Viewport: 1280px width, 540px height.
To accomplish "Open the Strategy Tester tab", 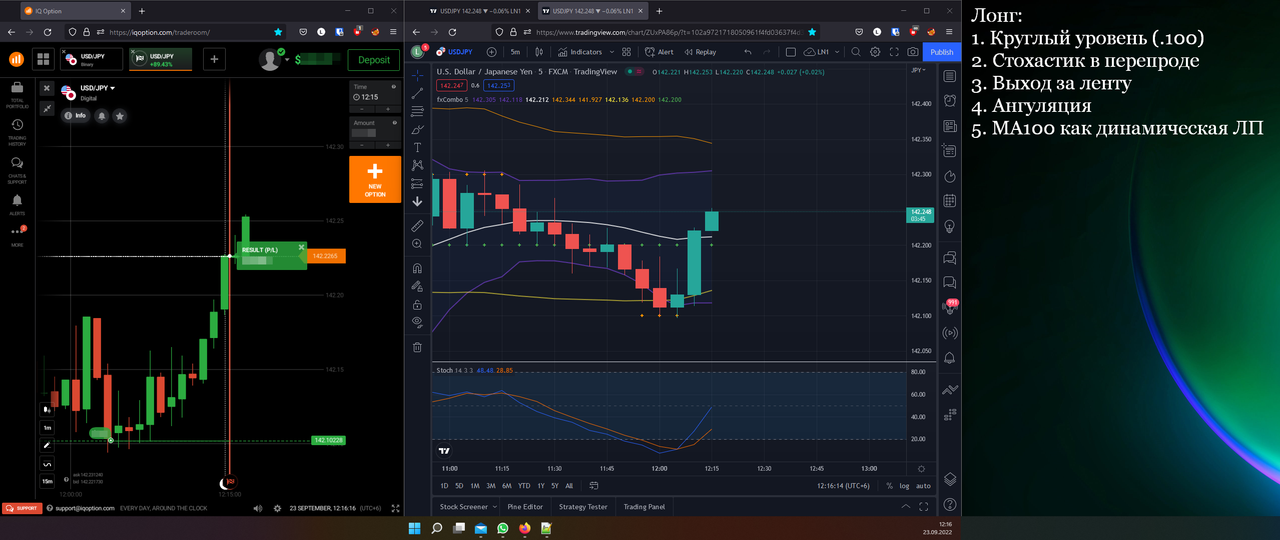I will (x=583, y=507).
